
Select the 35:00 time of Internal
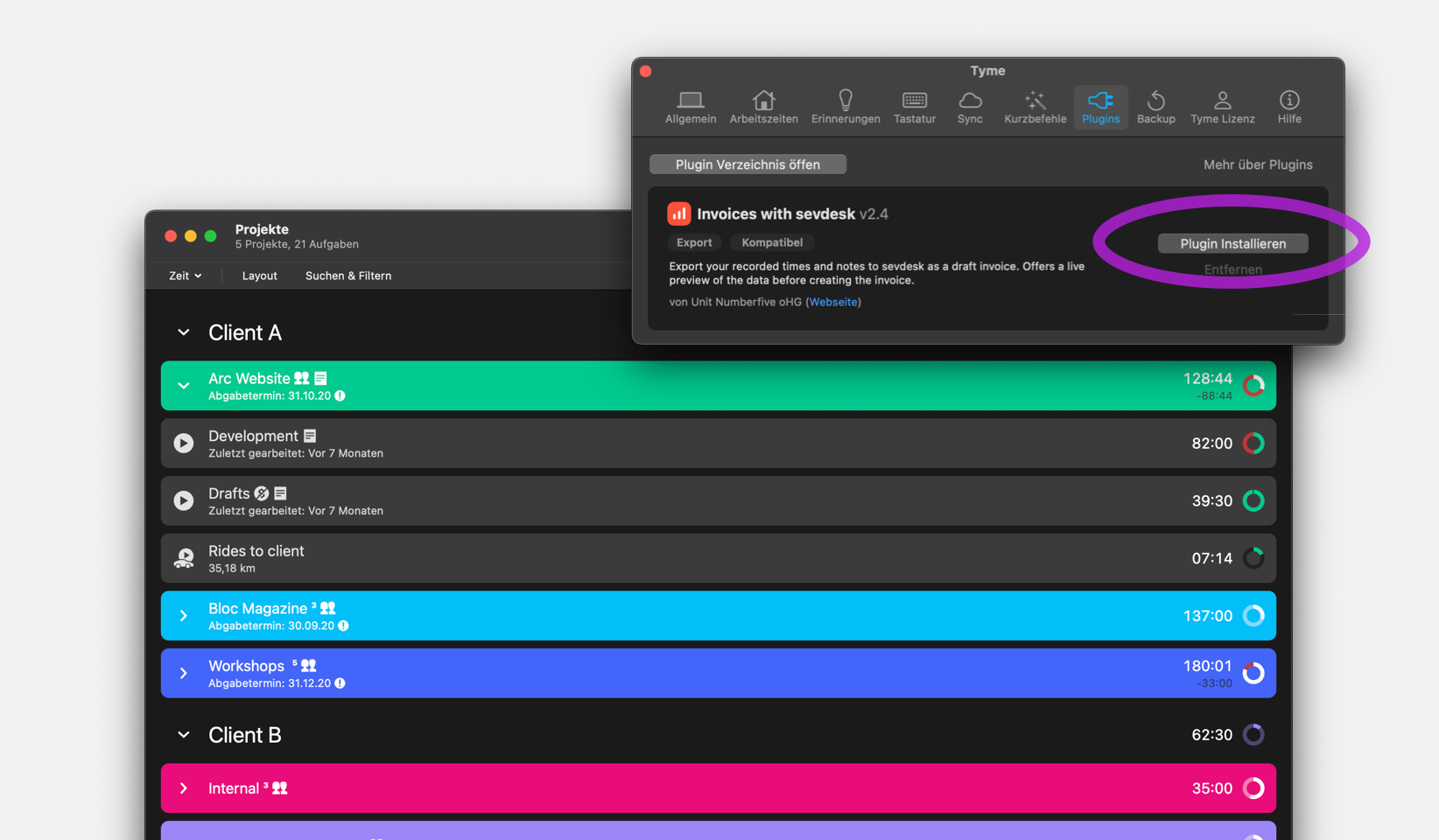[1212, 788]
